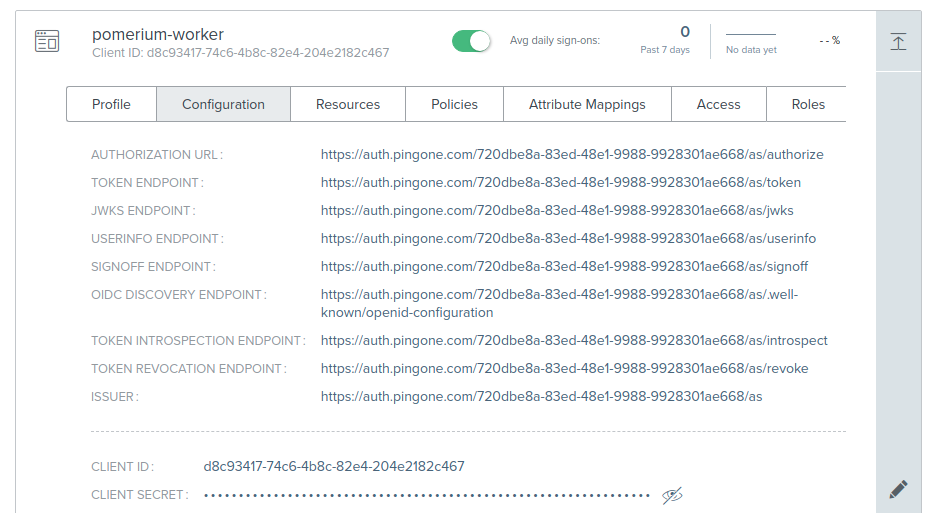Click the OIDC discovery endpoint URL
Image resolution: width=936 pixels, height=513 pixels.
point(559,303)
